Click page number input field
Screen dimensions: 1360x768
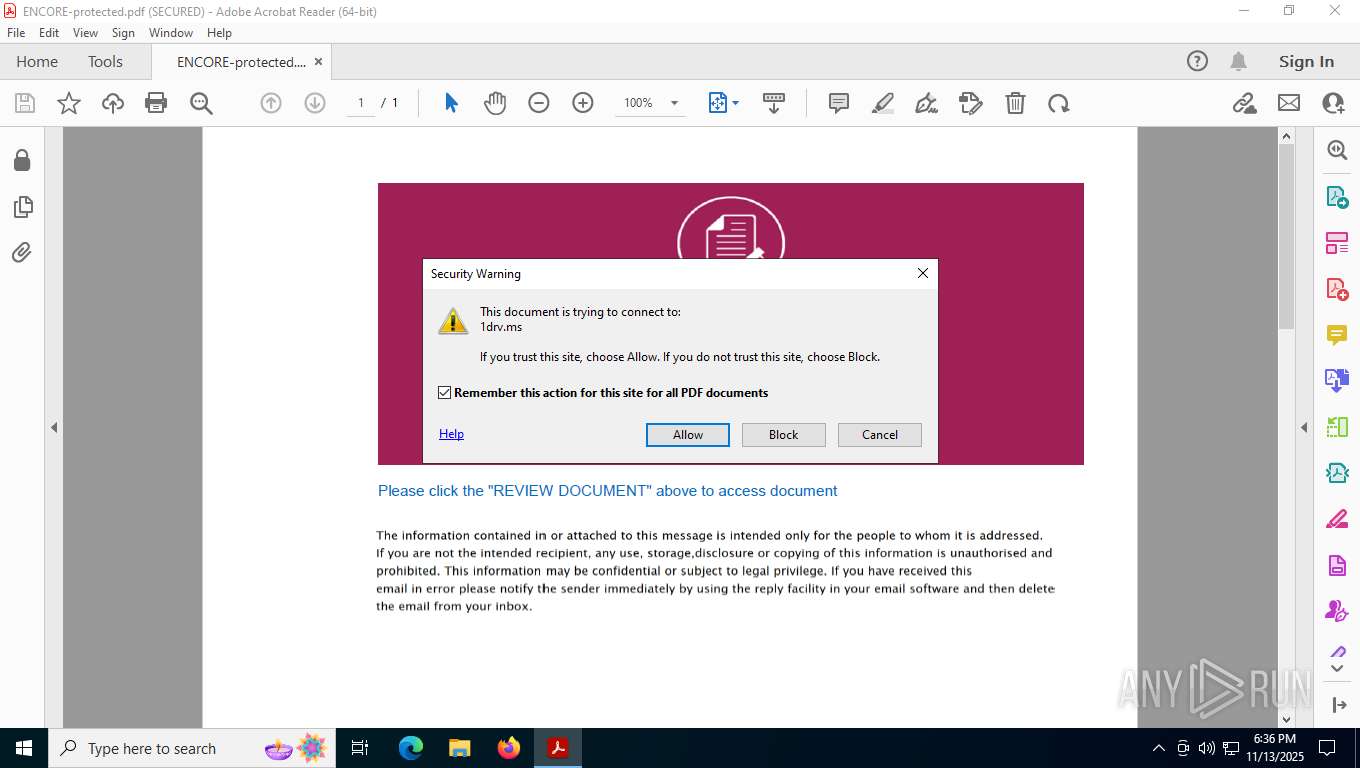click(361, 103)
